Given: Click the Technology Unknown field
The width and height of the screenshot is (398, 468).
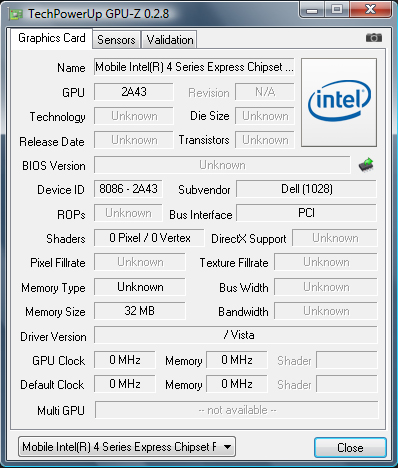Looking at the screenshot, I should (134, 116).
